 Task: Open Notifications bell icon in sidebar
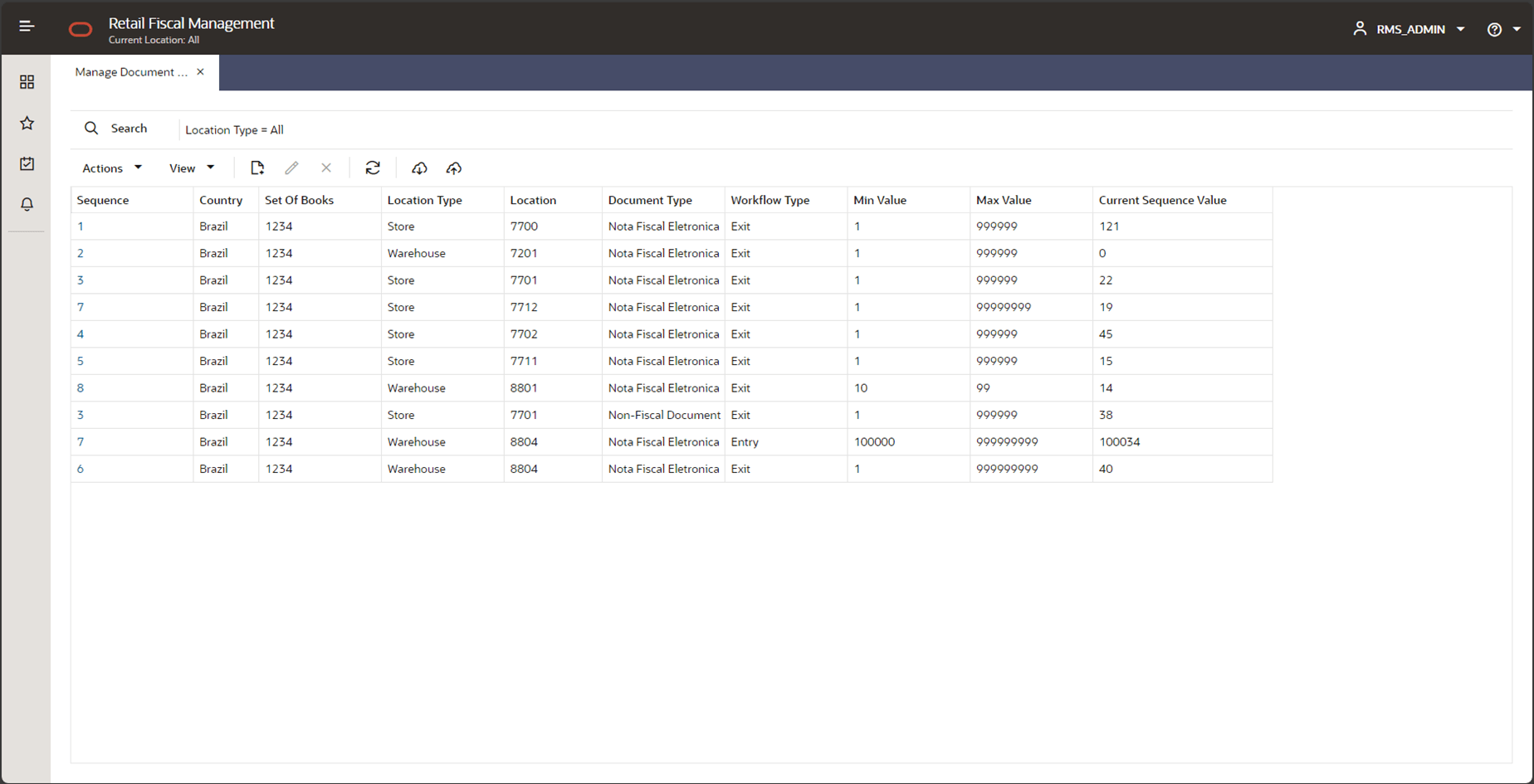point(27,204)
